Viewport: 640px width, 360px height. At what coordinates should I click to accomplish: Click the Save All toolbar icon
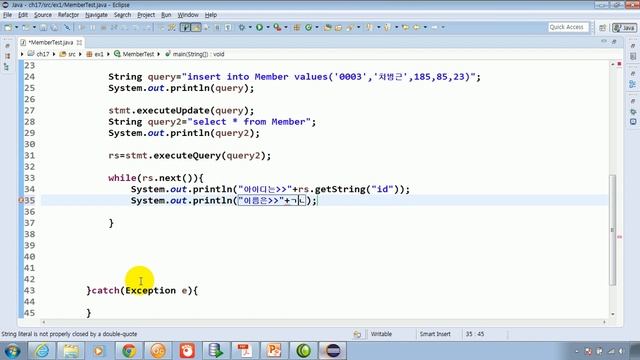tap(54, 27)
